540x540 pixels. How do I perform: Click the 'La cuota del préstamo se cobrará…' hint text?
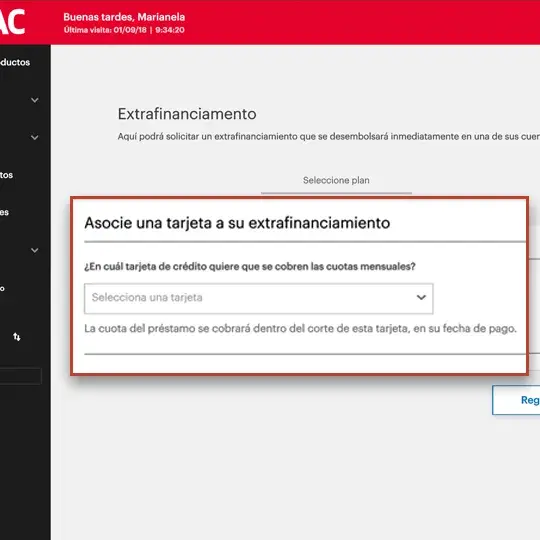click(300, 329)
